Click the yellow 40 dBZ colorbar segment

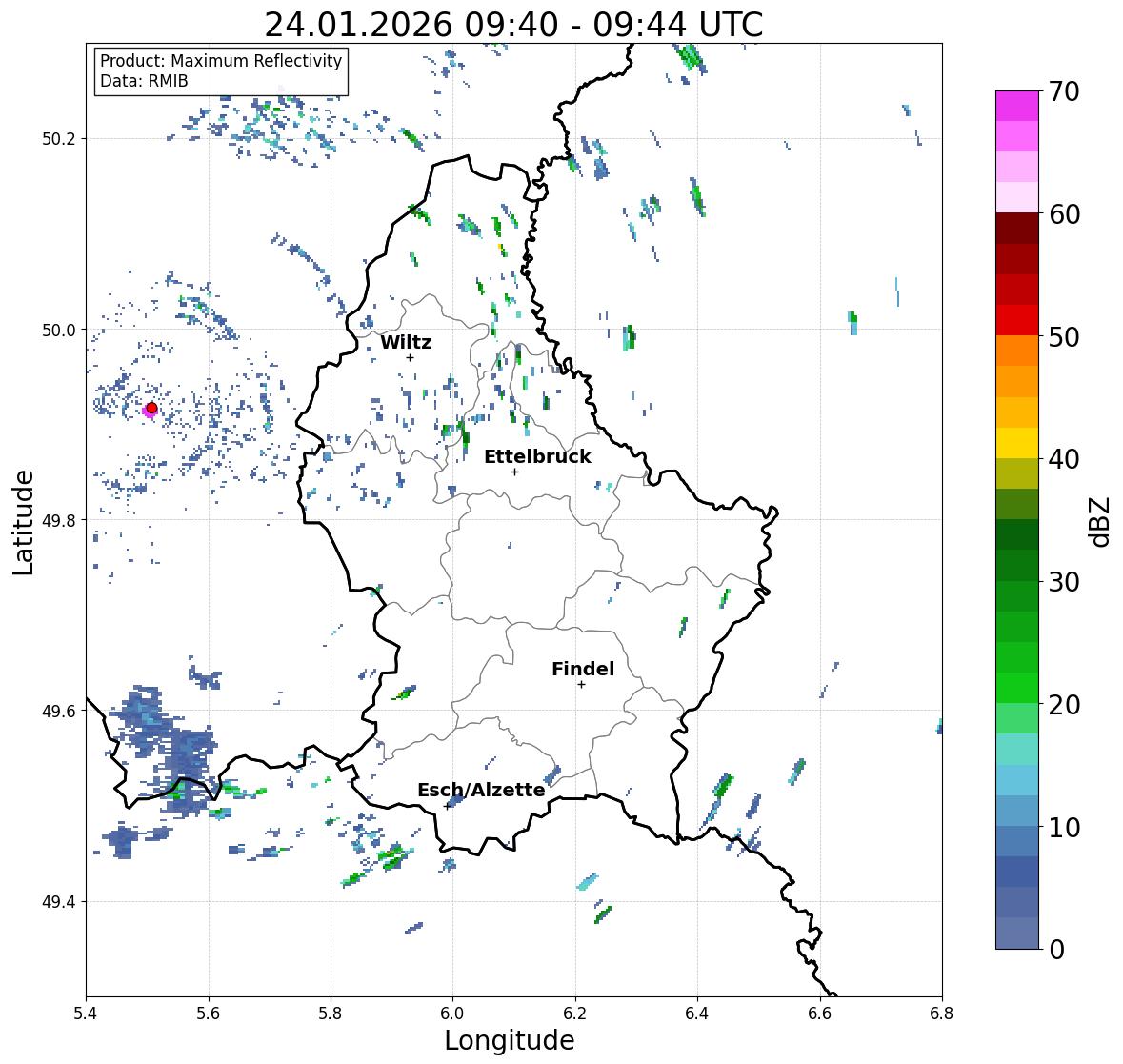[x=1017, y=443]
